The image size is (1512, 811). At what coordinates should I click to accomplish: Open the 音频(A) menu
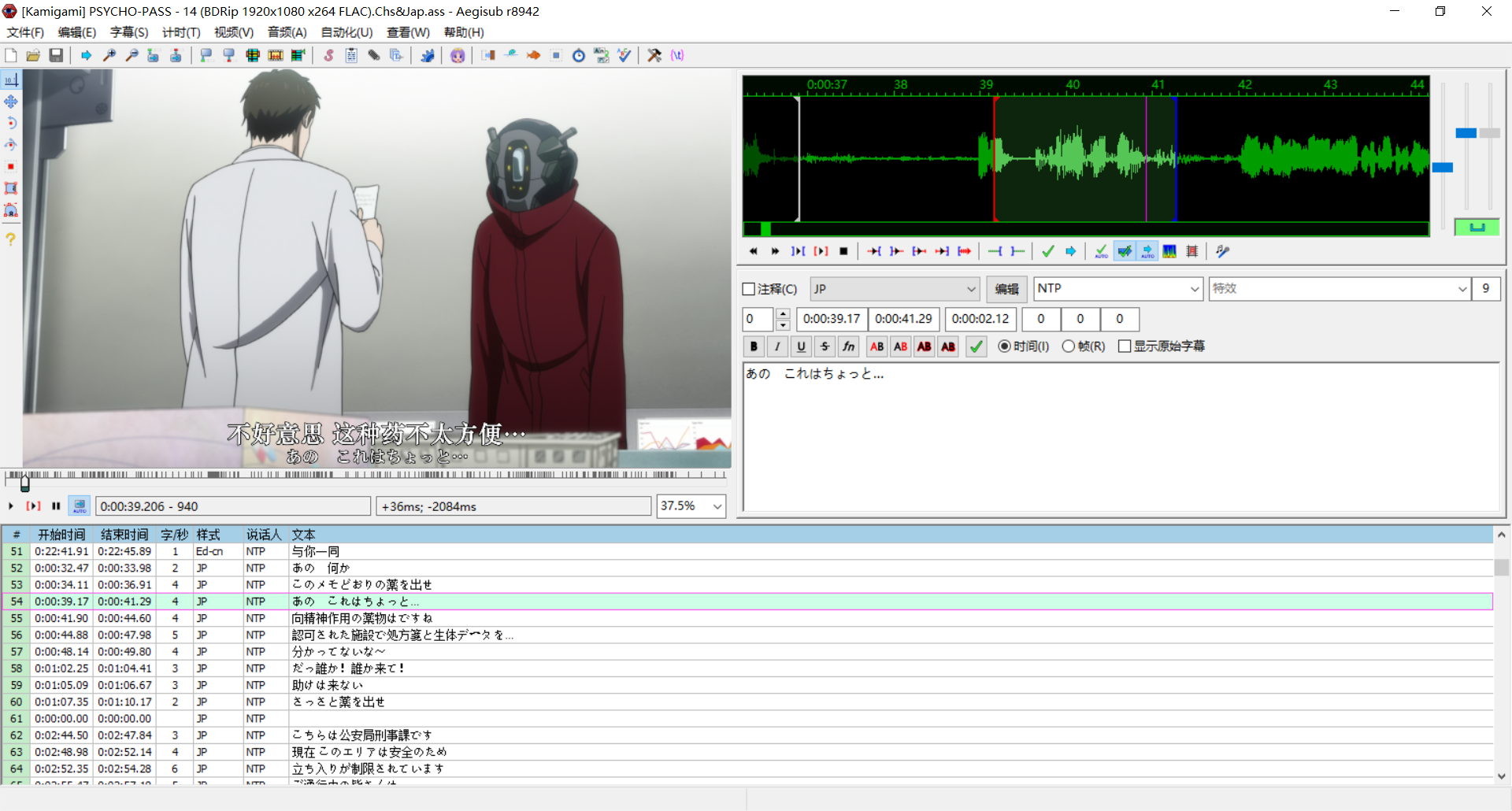pyautogui.click(x=287, y=32)
